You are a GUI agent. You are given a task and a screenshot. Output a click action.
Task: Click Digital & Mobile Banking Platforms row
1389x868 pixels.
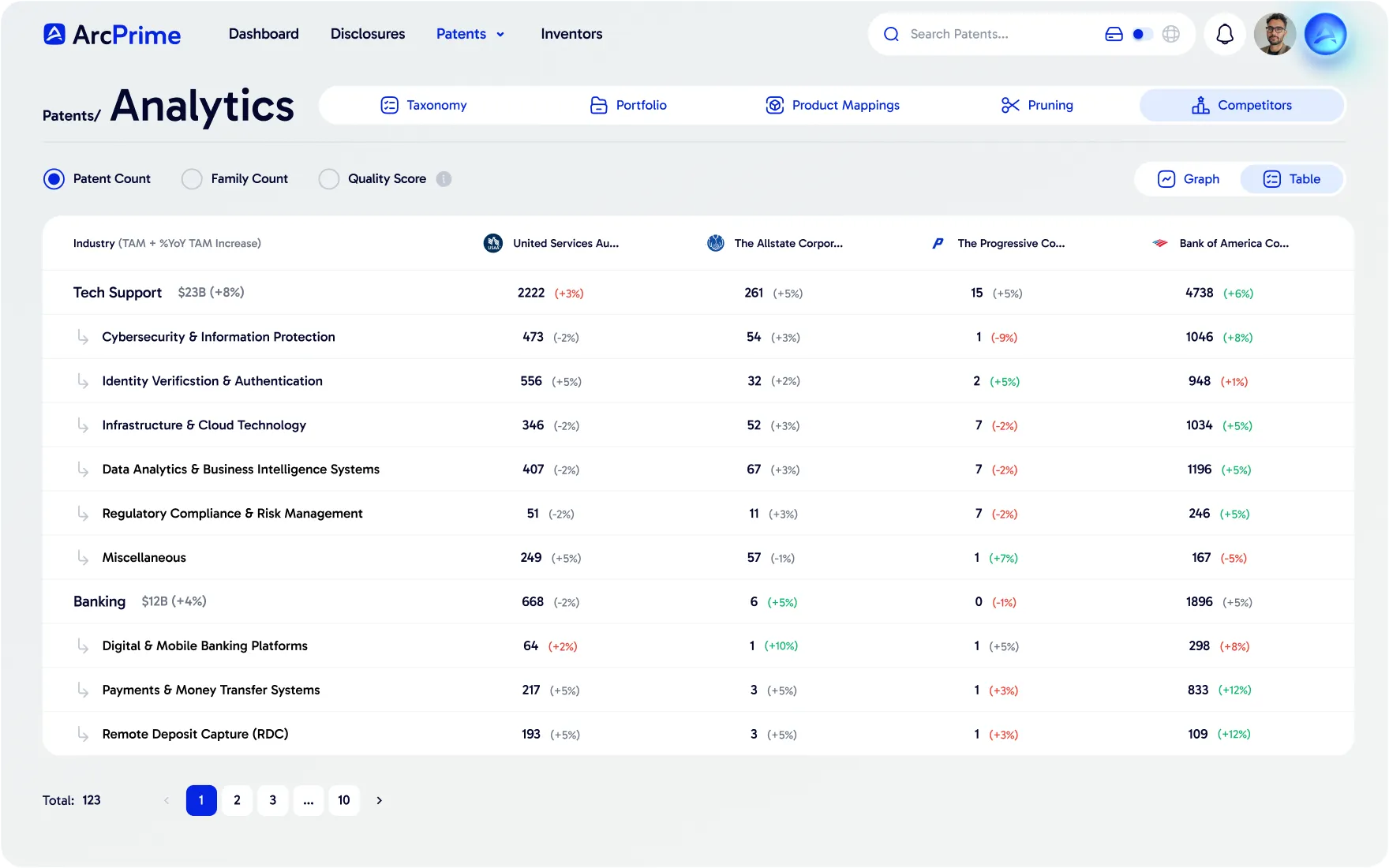(x=698, y=646)
